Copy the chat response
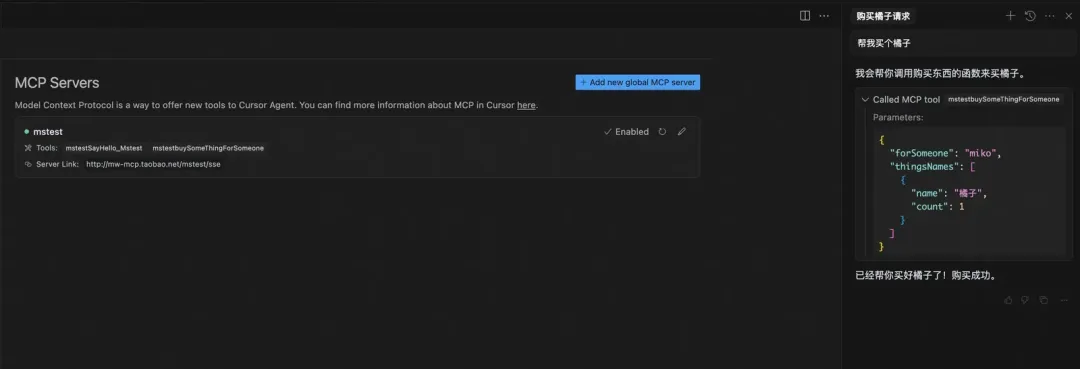Image resolution: width=1080 pixels, height=369 pixels. (x=1043, y=300)
